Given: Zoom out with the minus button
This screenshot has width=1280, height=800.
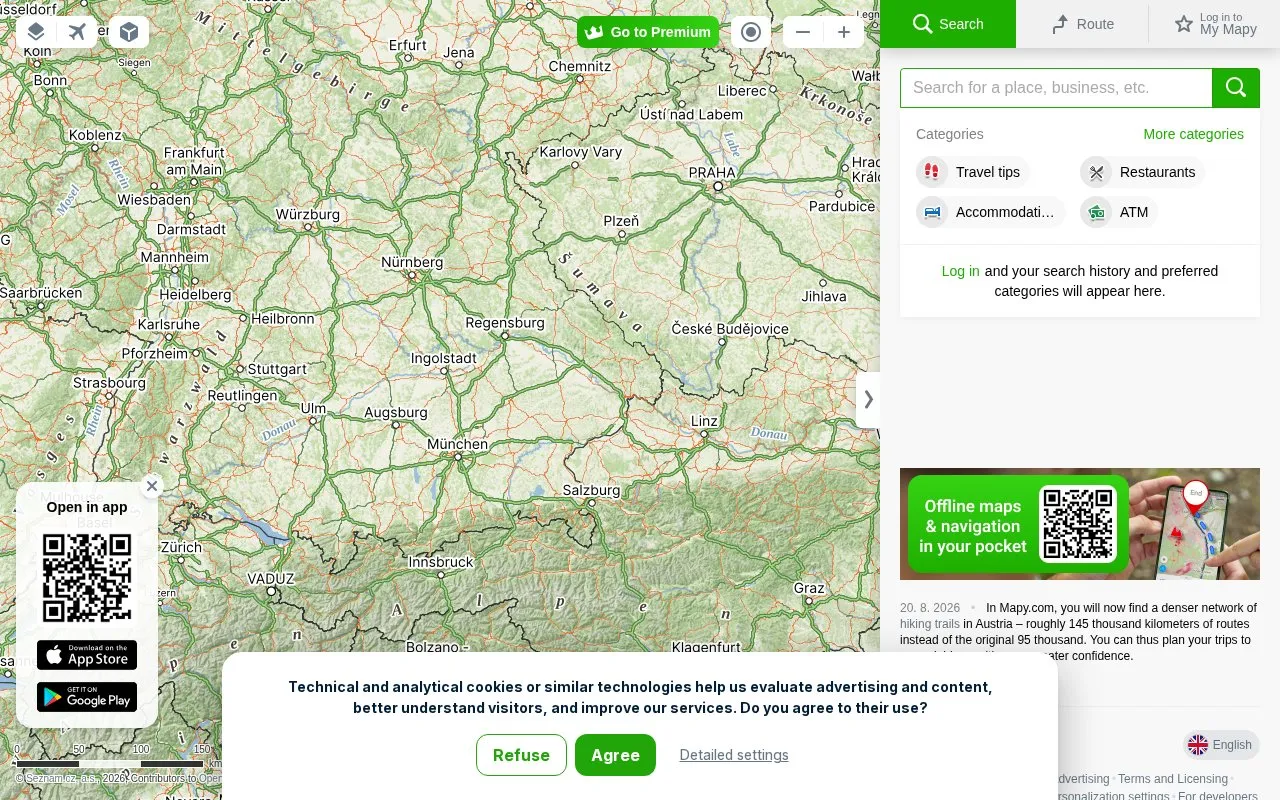Looking at the screenshot, I should click(x=803, y=32).
